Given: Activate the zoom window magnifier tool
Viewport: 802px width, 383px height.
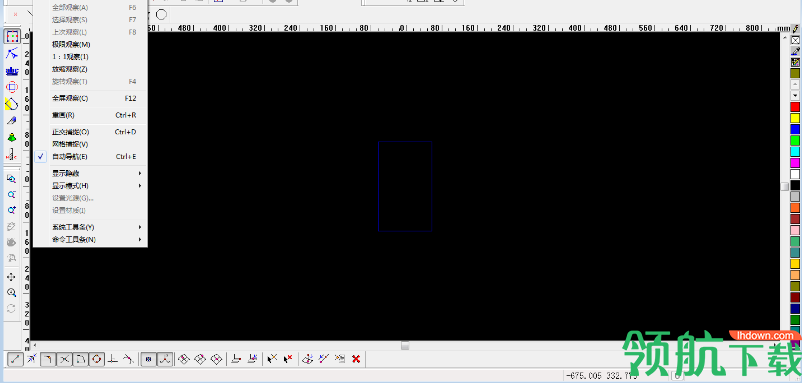Looking at the screenshot, I should [11, 179].
